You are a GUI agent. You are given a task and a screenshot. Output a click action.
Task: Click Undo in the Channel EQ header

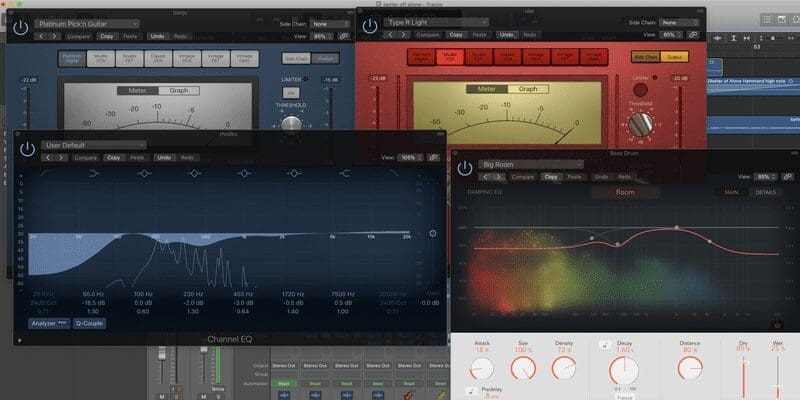[x=164, y=158]
